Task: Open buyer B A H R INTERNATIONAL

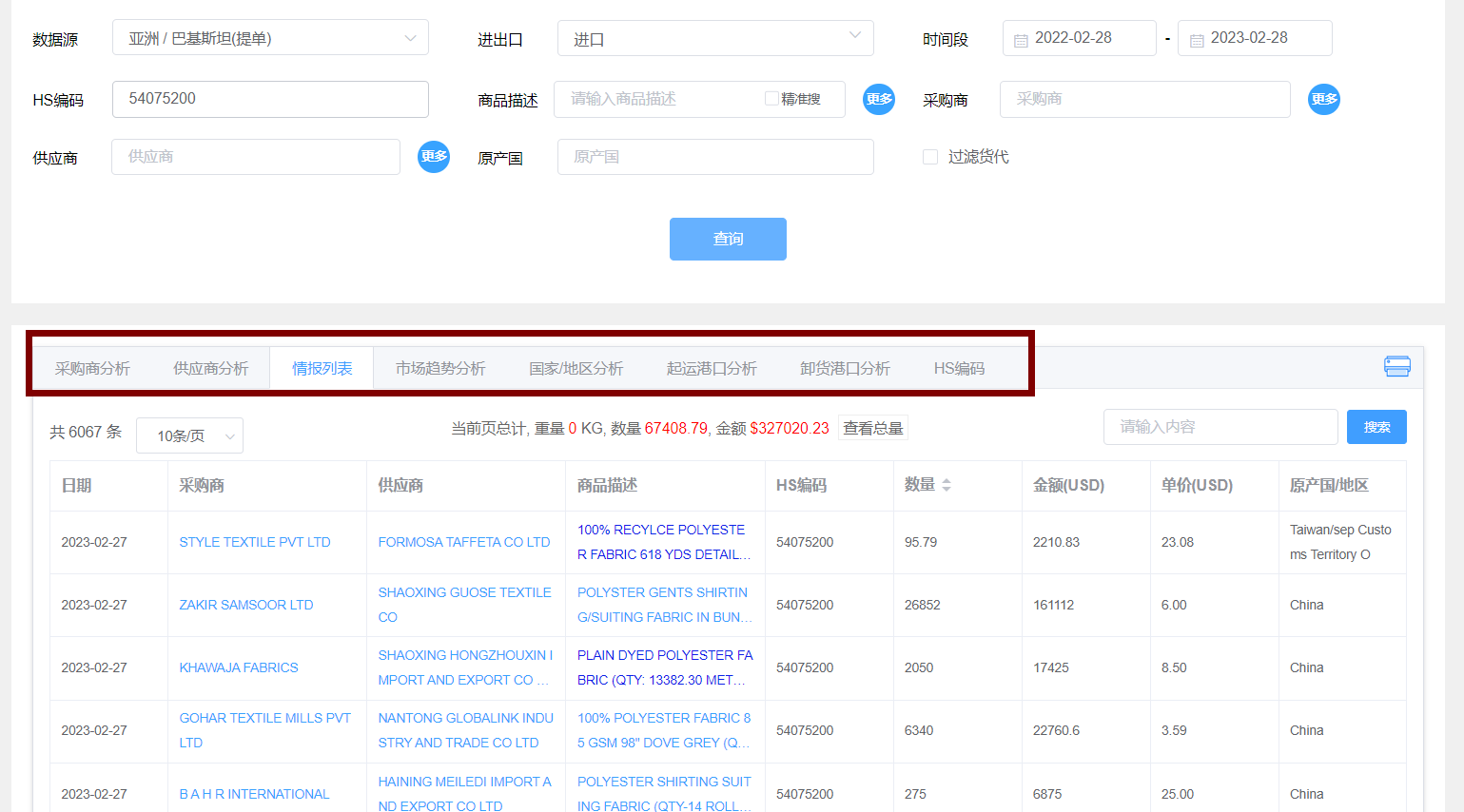Action: [254, 794]
